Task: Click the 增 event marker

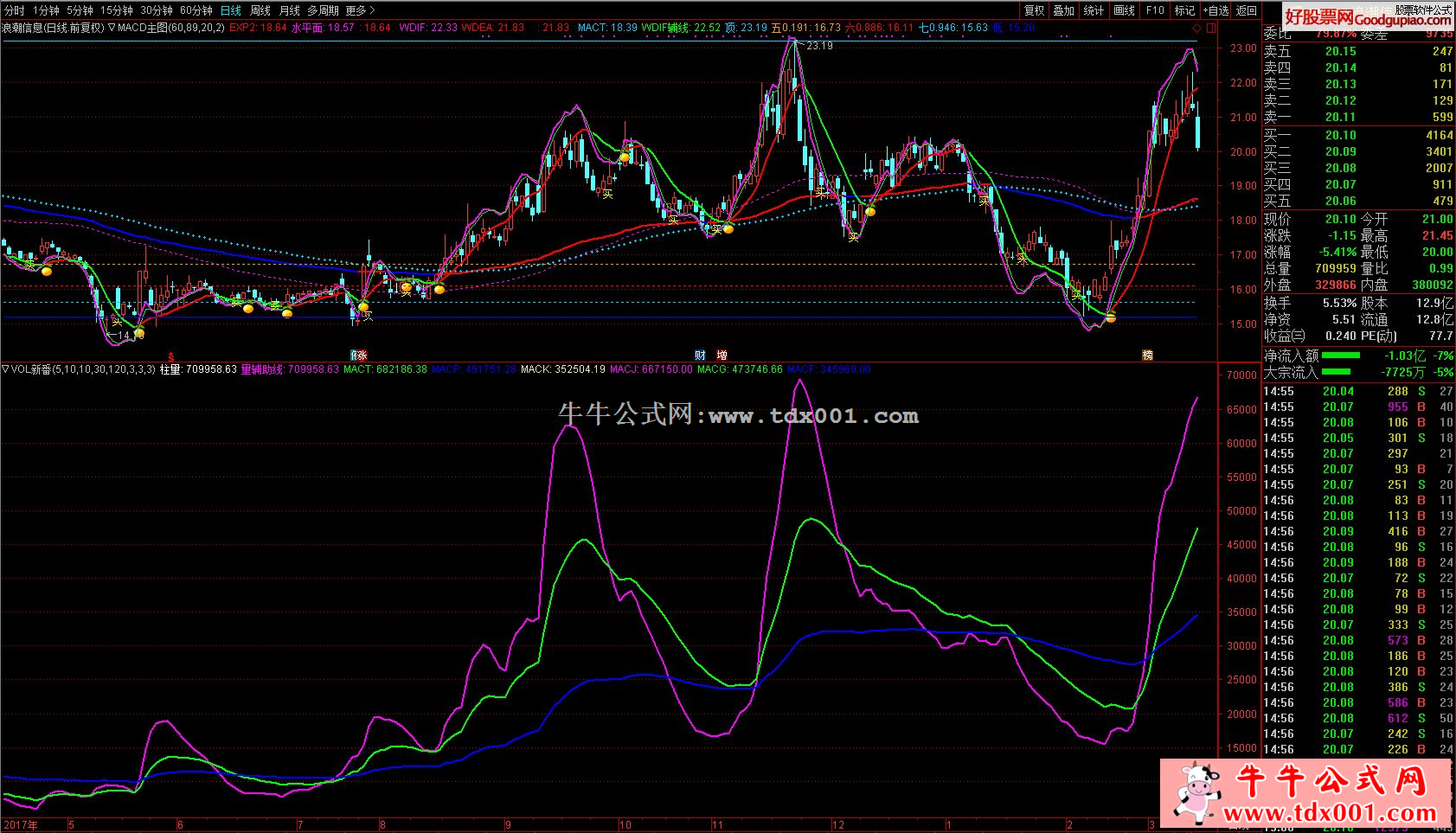Action: 722,356
